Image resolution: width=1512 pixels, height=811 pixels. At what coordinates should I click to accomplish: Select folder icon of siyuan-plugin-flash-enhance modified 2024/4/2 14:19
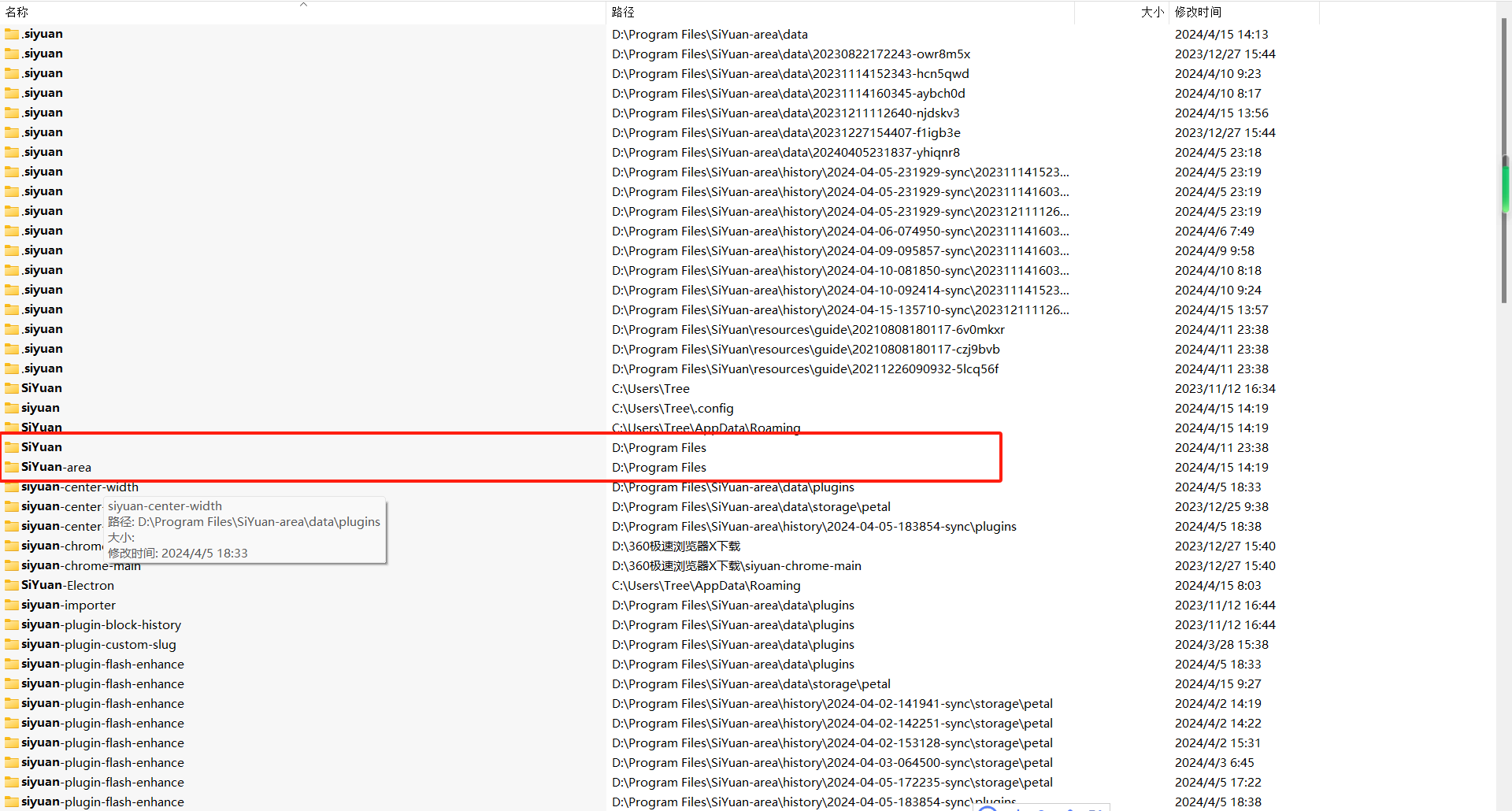coord(12,704)
